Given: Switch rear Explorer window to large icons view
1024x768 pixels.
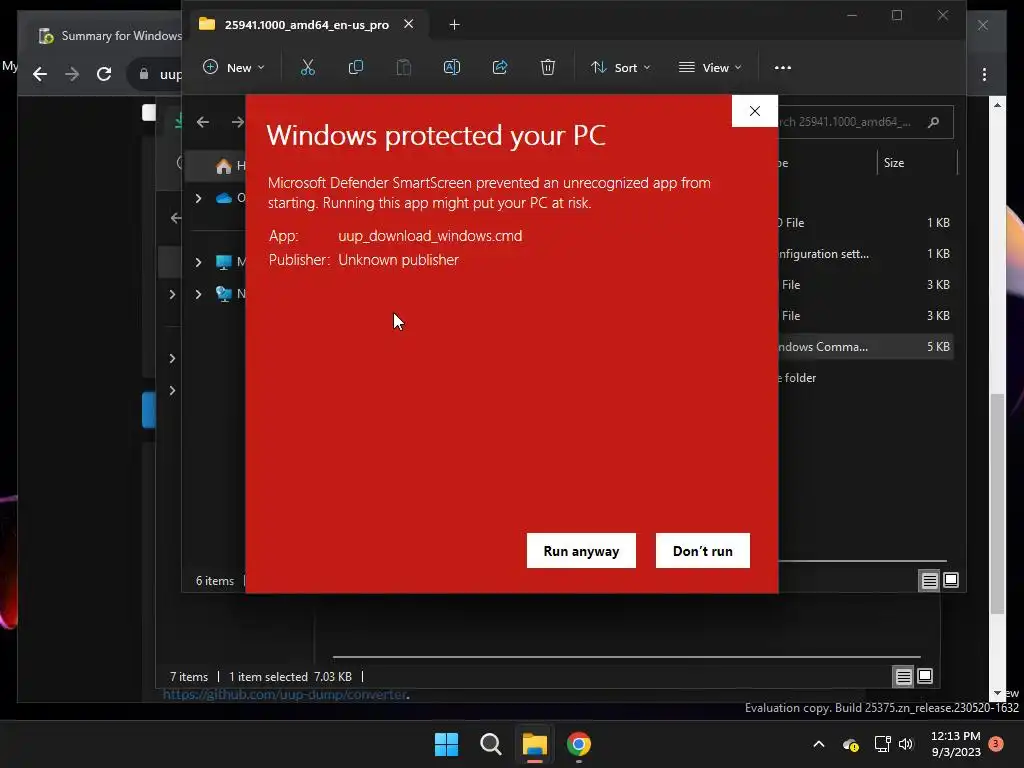Looking at the screenshot, I should 925,677.
